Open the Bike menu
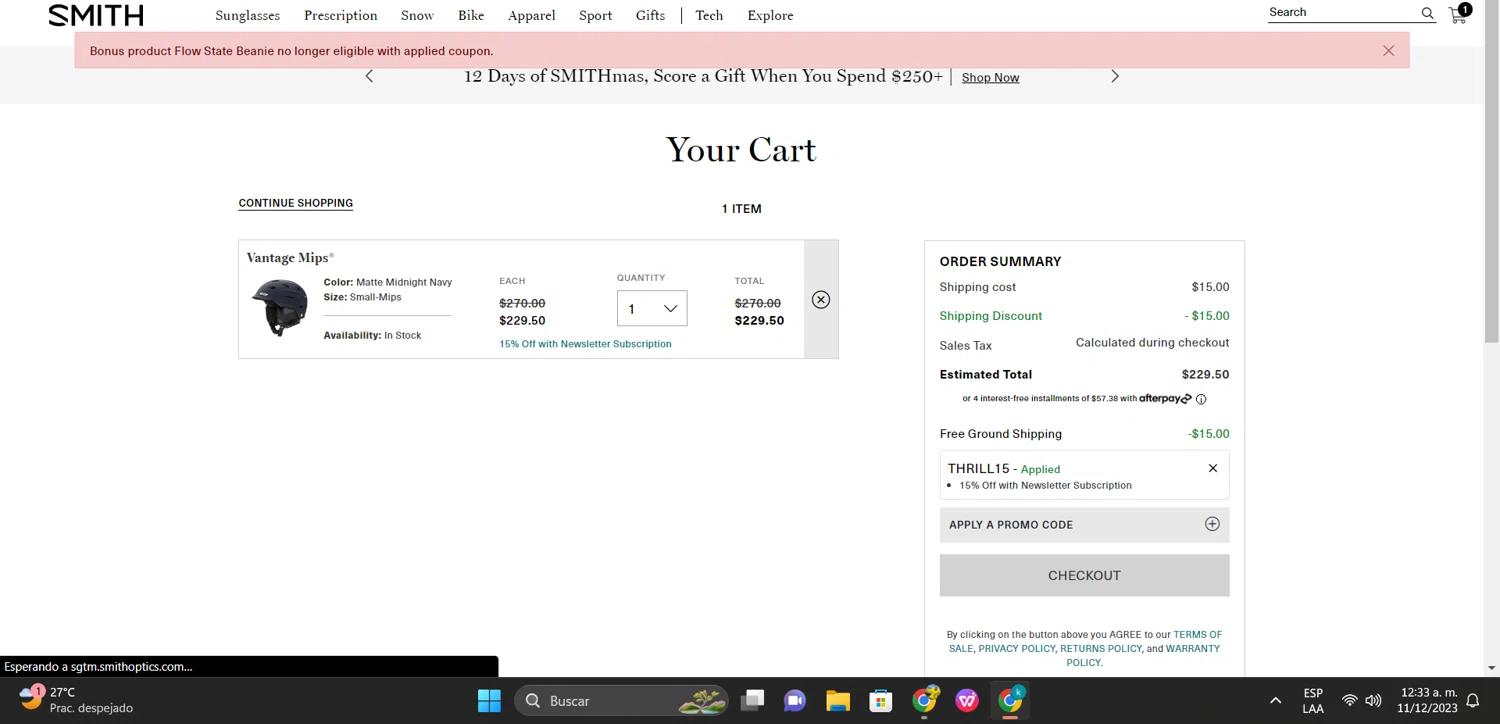The height and width of the screenshot is (724, 1500). 471,15
